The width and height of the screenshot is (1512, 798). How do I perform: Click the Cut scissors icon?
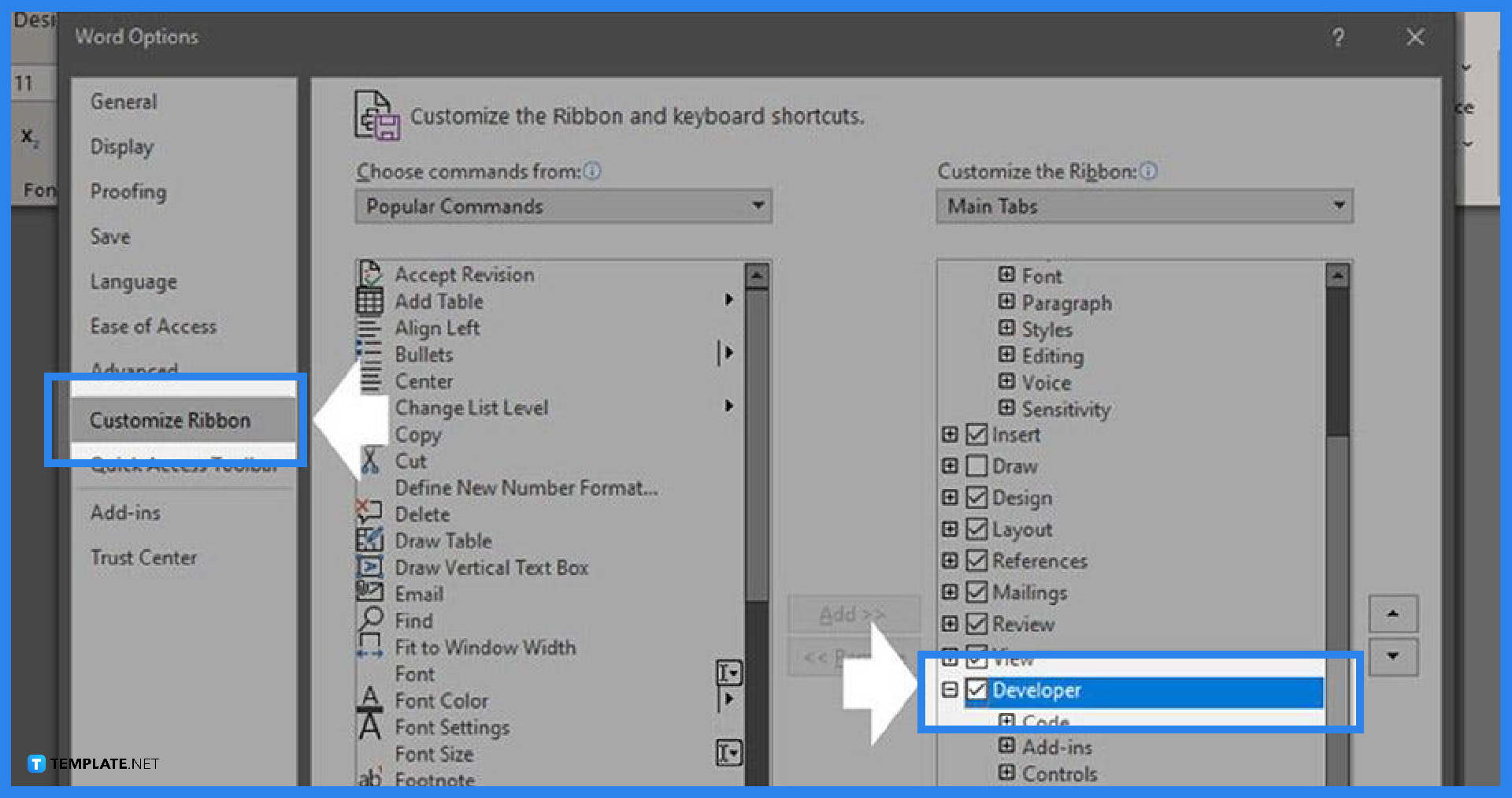click(x=370, y=460)
